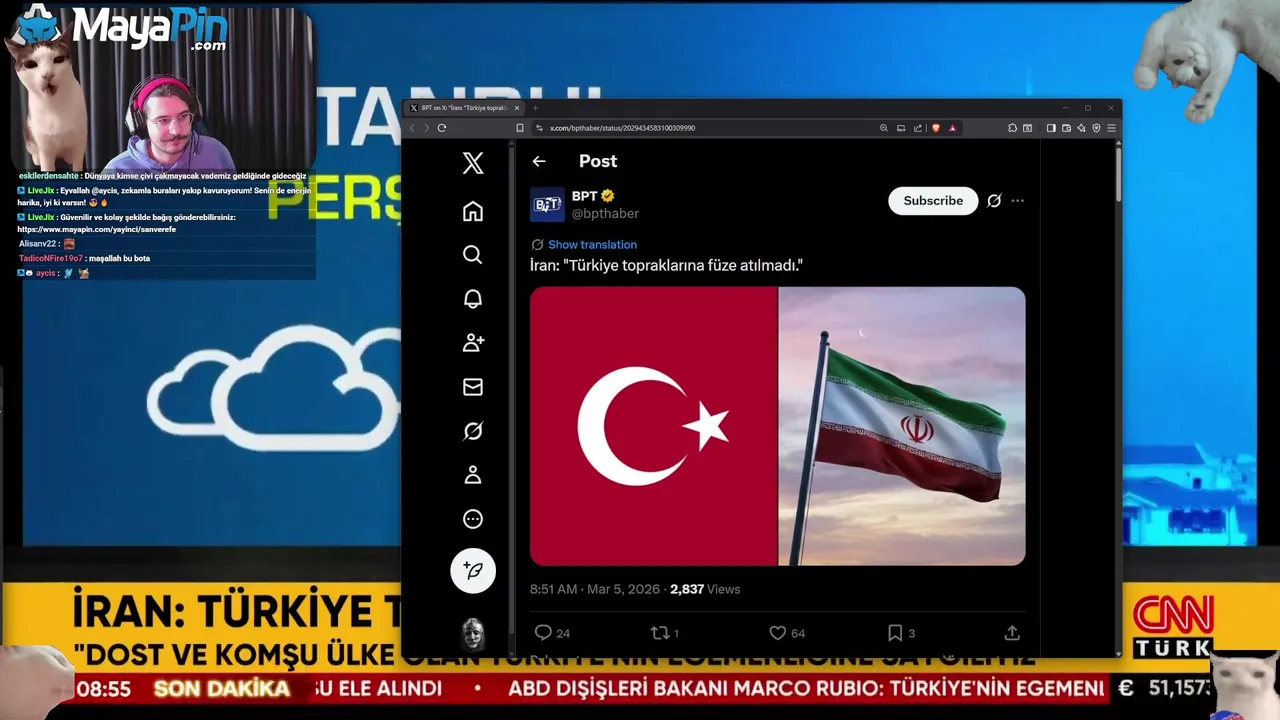Click the share icon in address bar
This screenshot has width=1280, height=720.
point(918,128)
